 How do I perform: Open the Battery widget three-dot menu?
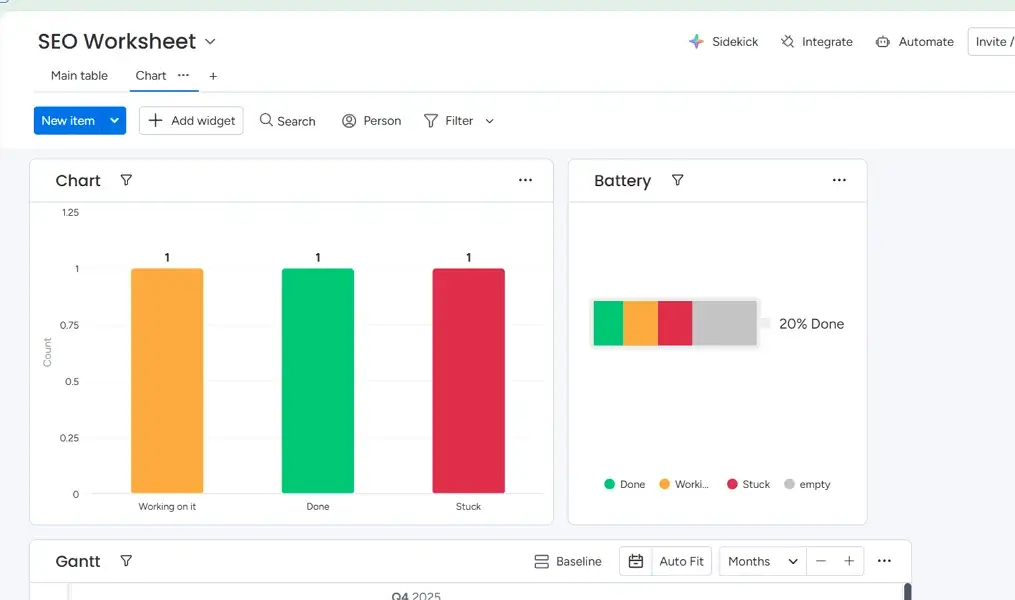pos(839,180)
